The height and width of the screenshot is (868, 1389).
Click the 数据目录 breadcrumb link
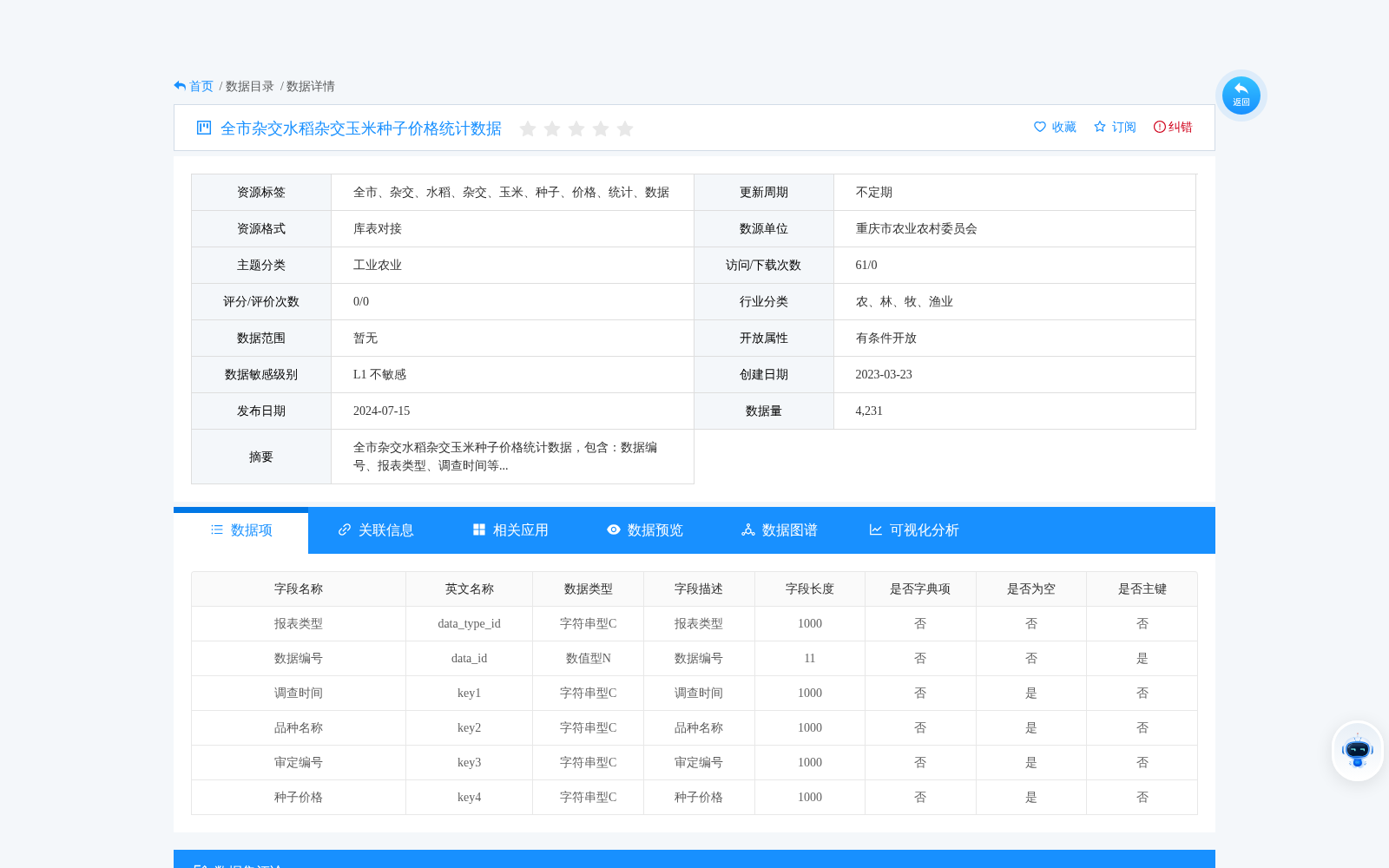pos(250,86)
